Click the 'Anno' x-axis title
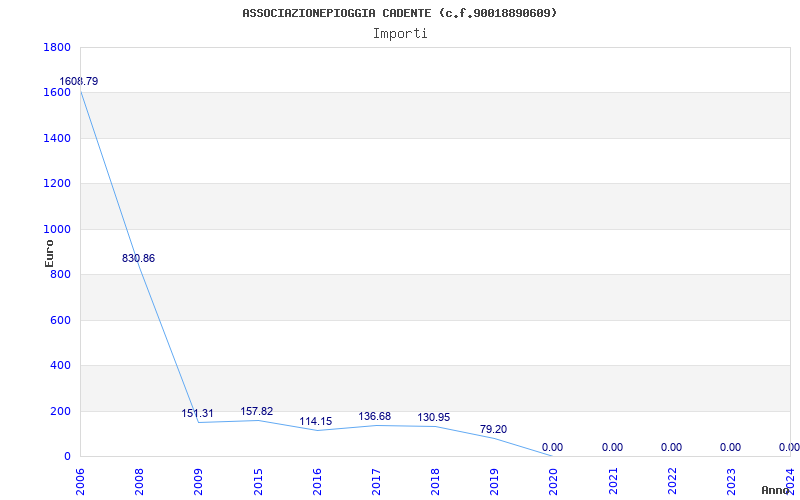 click(774, 490)
